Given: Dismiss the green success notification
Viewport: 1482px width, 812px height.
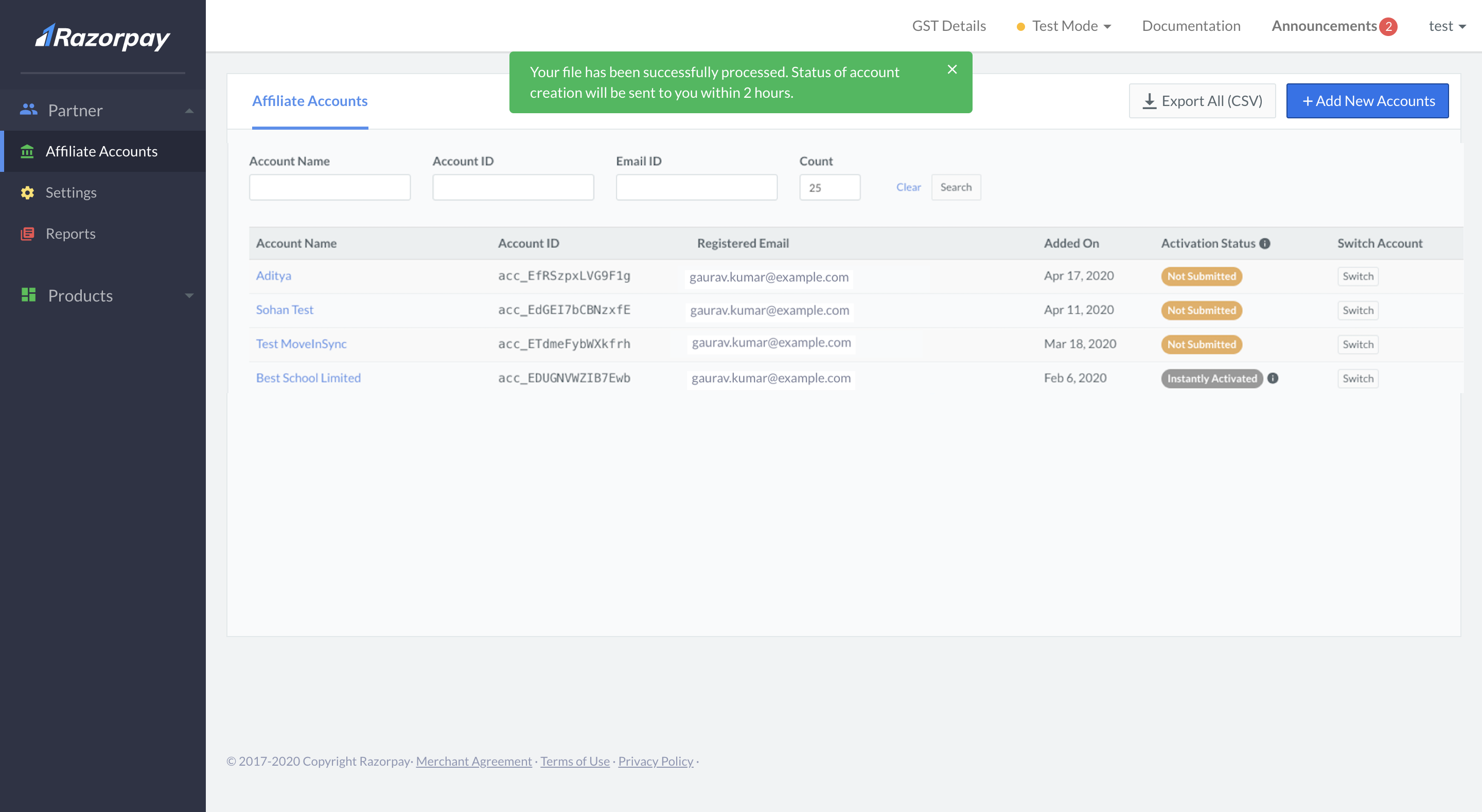Looking at the screenshot, I should [x=952, y=69].
